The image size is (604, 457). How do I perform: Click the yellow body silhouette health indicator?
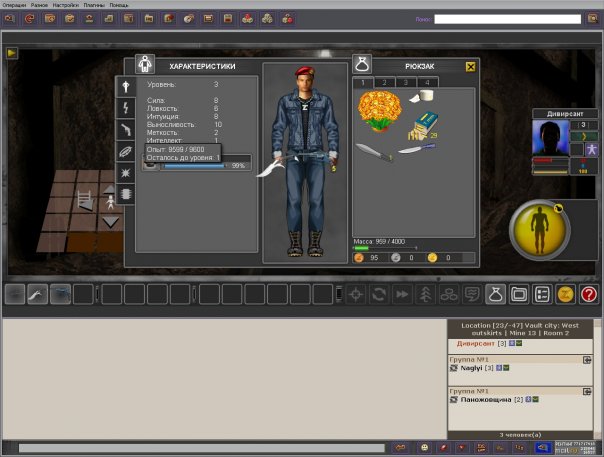[x=540, y=231]
